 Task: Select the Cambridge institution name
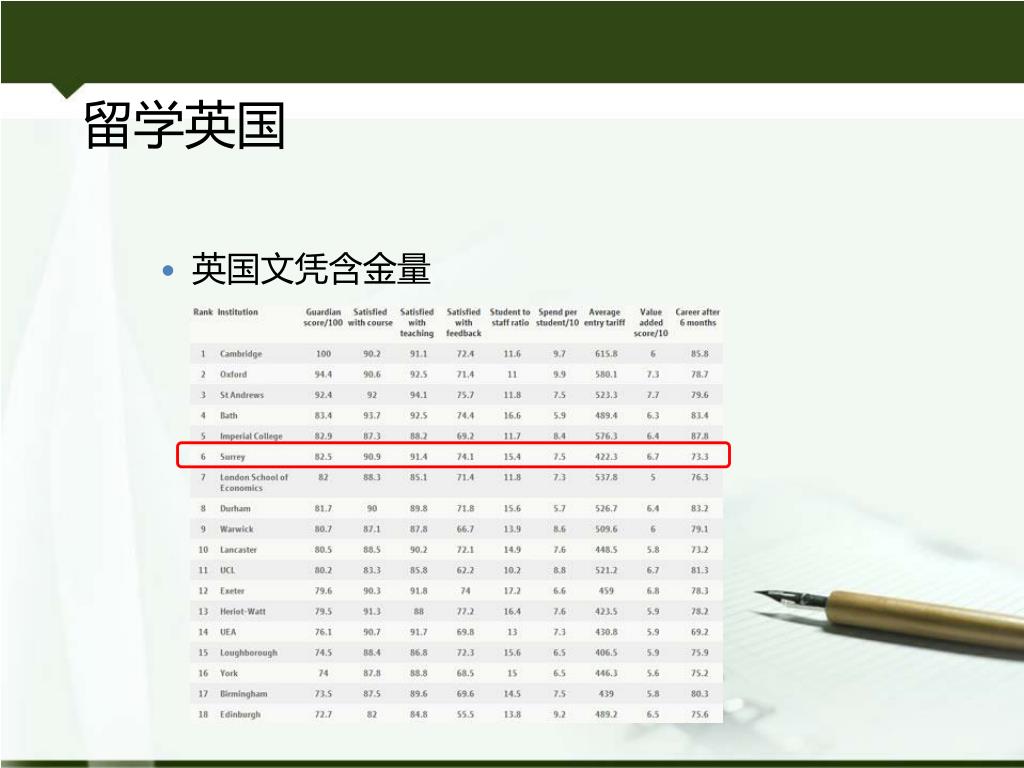241,354
